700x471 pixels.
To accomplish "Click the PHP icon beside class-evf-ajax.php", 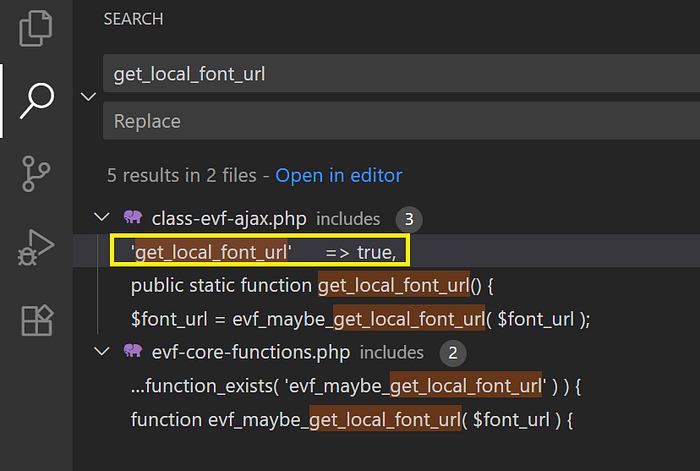I will [132, 218].
